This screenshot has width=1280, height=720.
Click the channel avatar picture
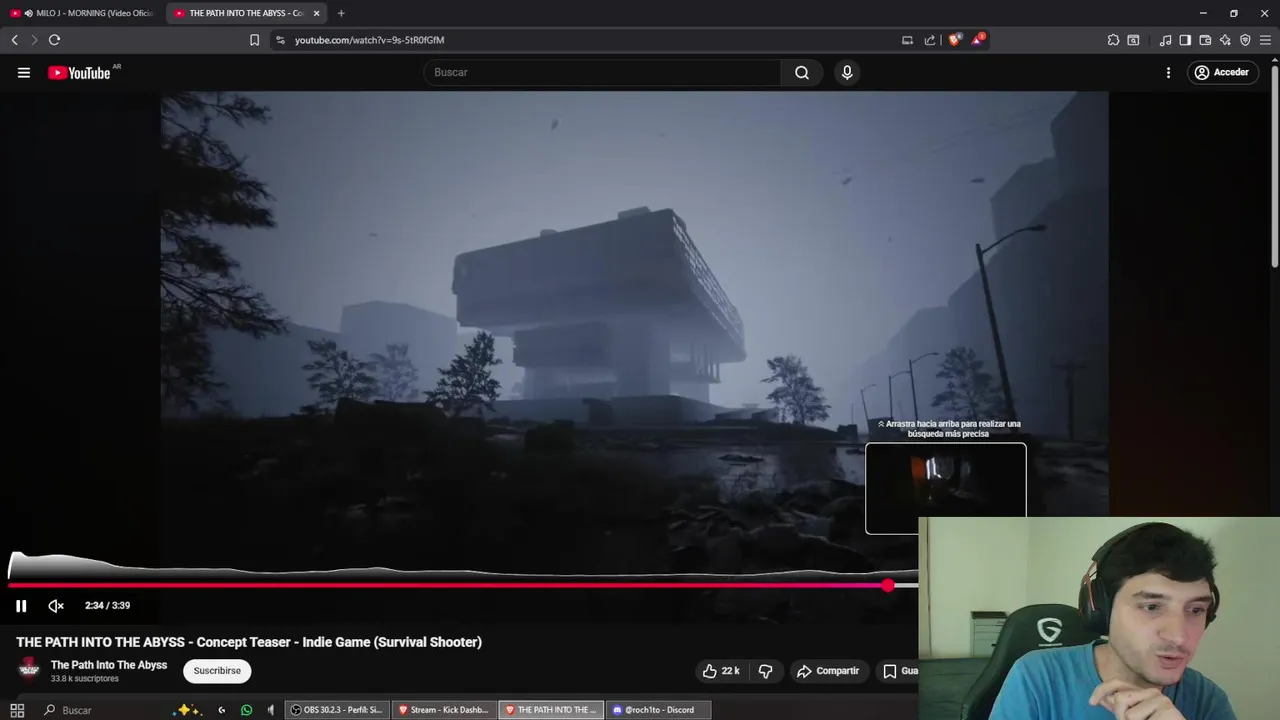click(x=30, y=669)
